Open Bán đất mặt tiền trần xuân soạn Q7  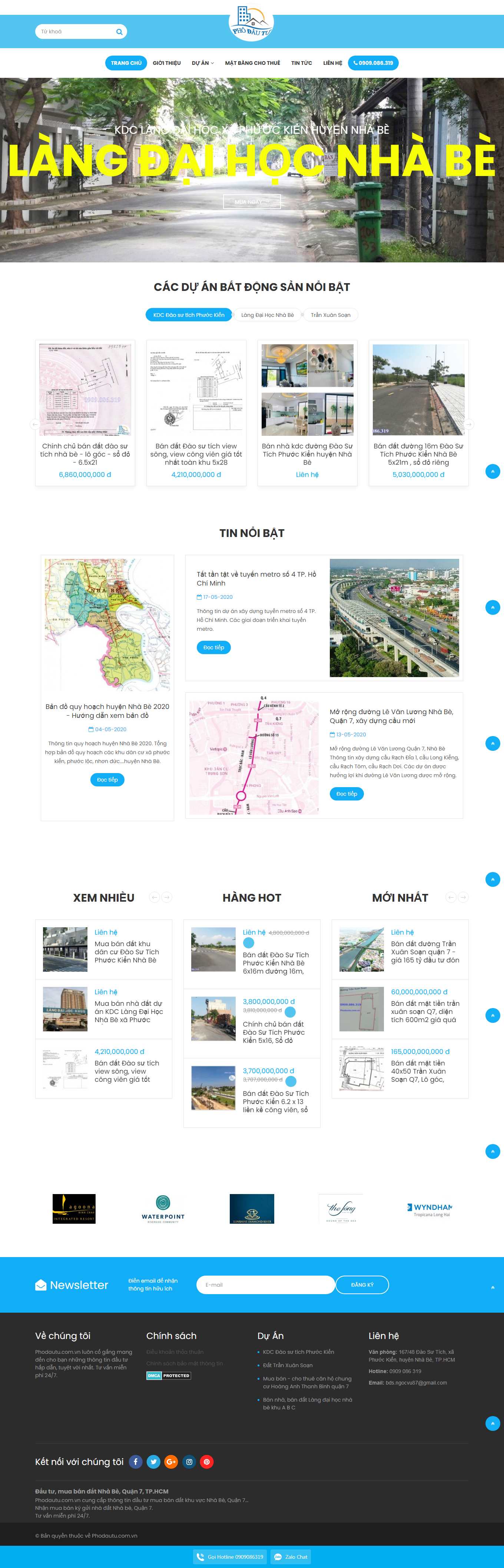click(425, 1011)
